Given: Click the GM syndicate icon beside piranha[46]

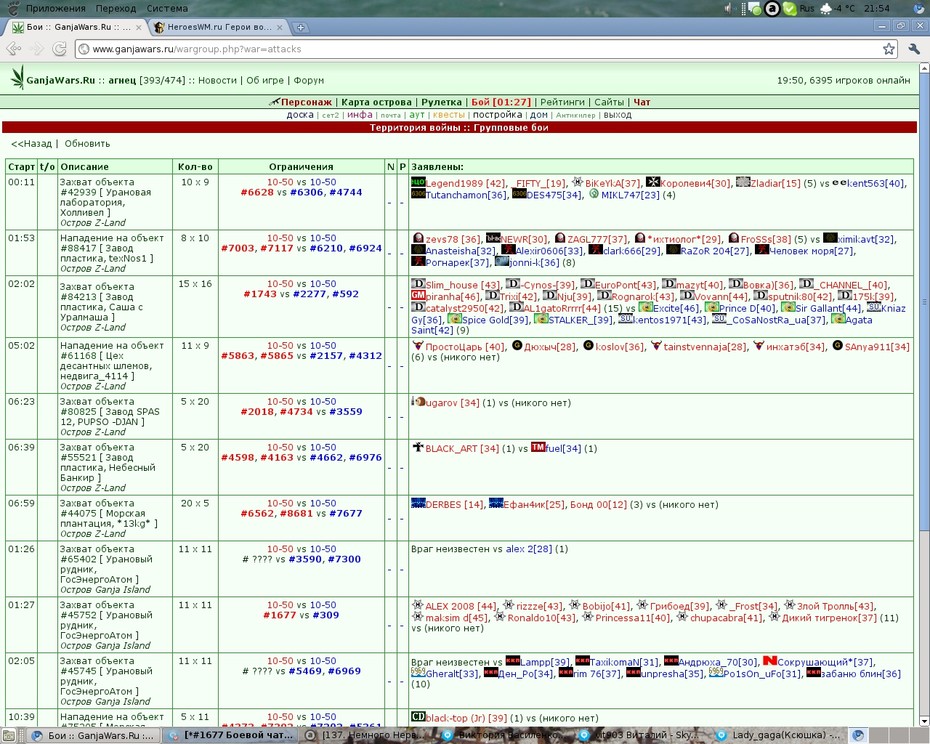Looking at the screenshot, I should click(418, 295).
